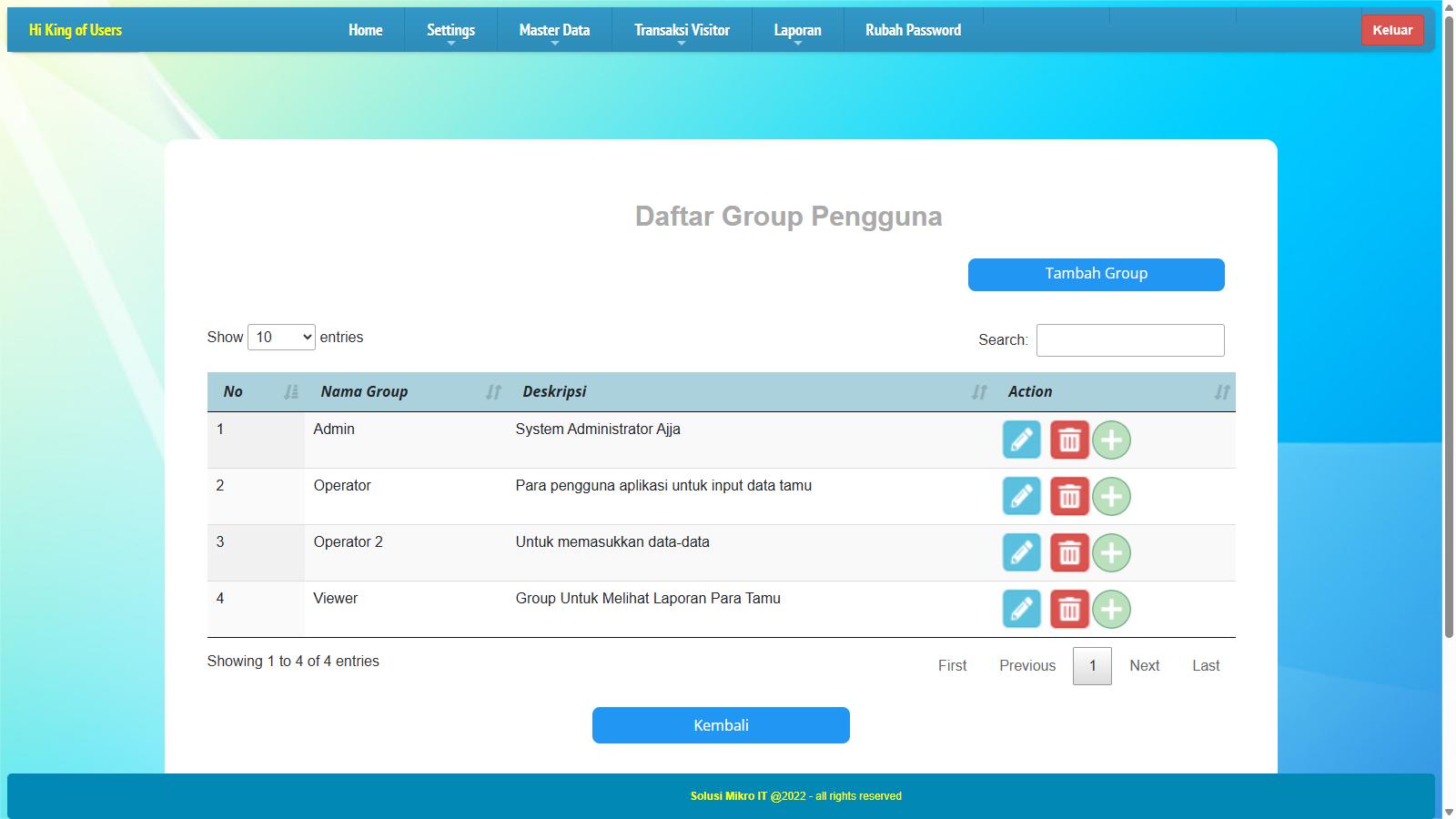The image size is (1456, 819).
Task: Sort table by the No column
Action: click(x=257, y=391)
